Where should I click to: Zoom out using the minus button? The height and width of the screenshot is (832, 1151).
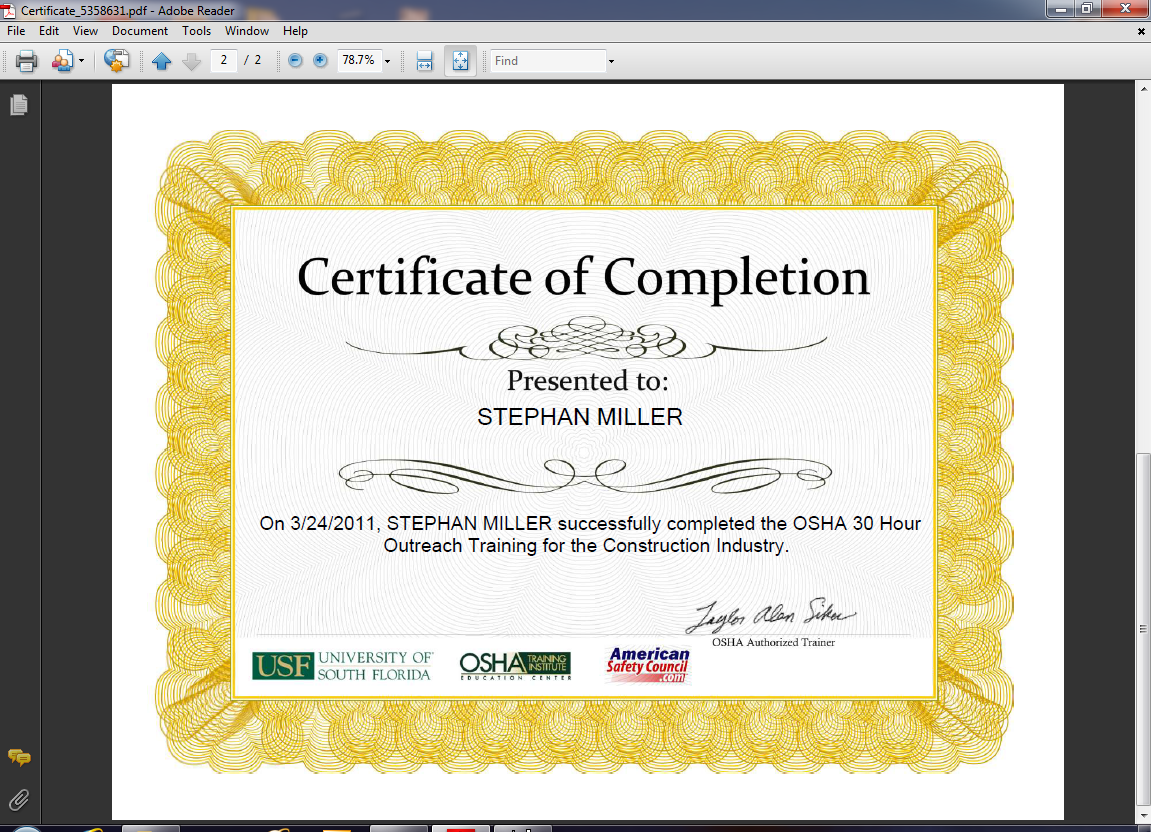coord(295,60)
